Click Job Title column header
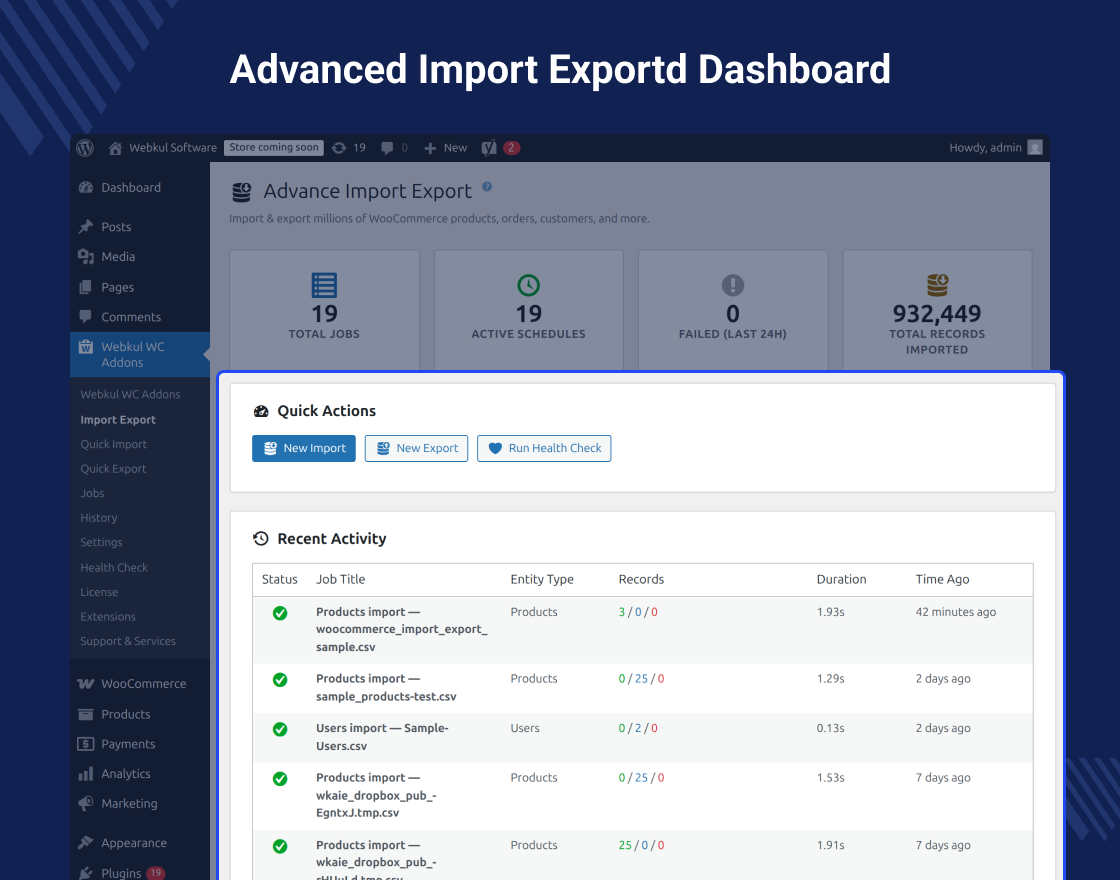This screenshot has height=880, width=1120. tap(340, 579)
